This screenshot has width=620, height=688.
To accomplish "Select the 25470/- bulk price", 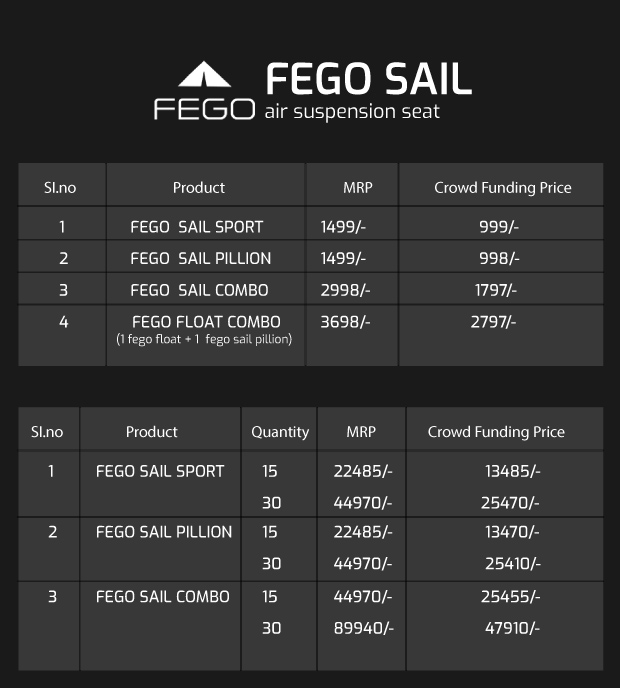I will (510, 502).
